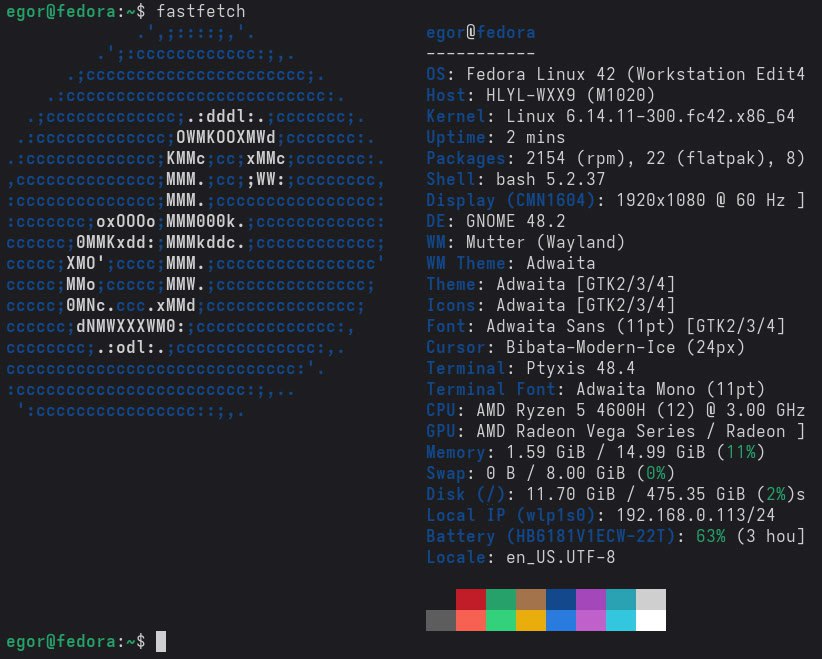Click the Local IP address 192.168.0.113/24
822x659 pixels.
click(x=695, y=515)
